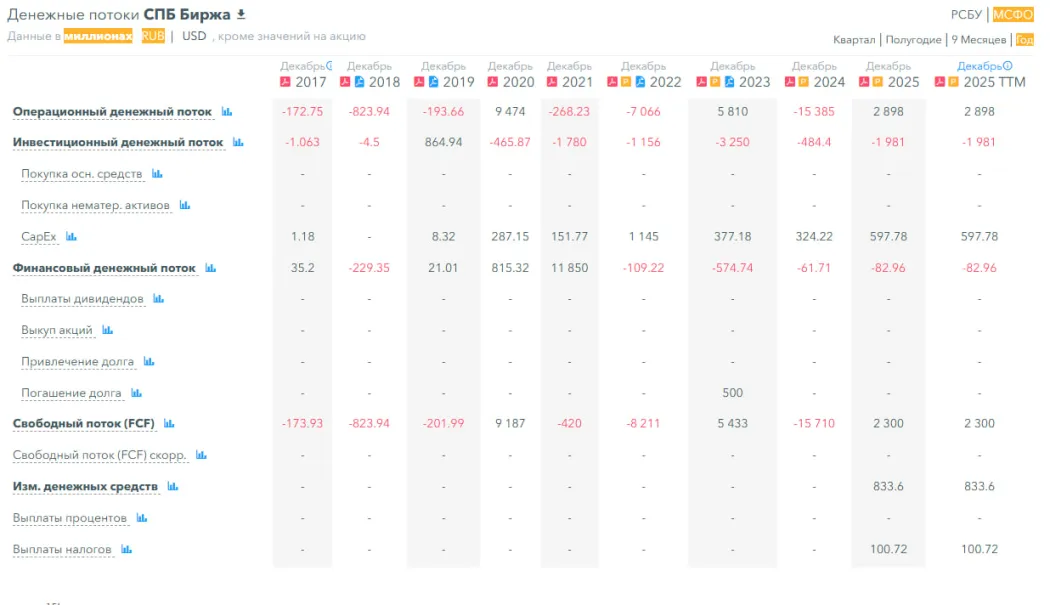Click the info icon by Декабрь 2025 TTM
This screenshot has height=605, width=1050.
pyautogui.click(x=1008, y=66)
